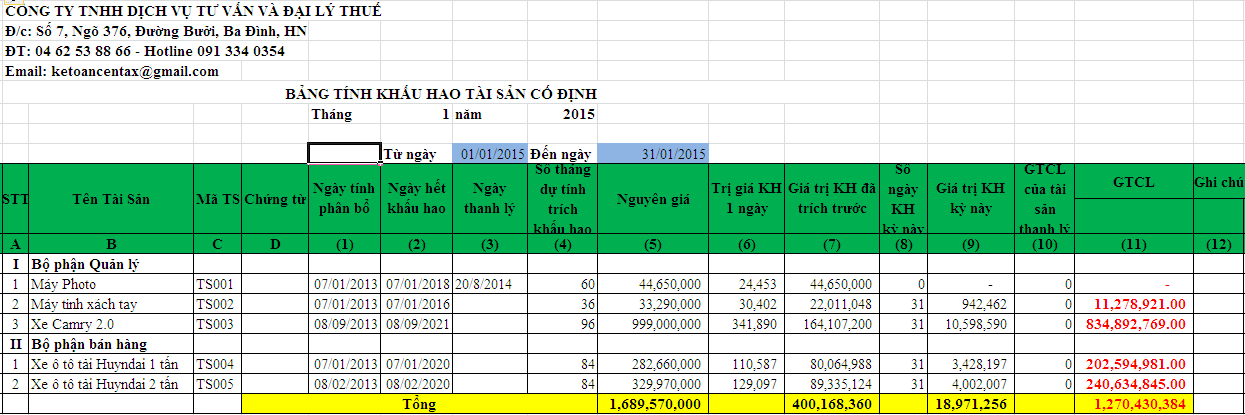This screenshot has width=1245, height=415.
Task: Select the 'Xe Camry 2.0' cell
Action: click(x=110, y=324)
